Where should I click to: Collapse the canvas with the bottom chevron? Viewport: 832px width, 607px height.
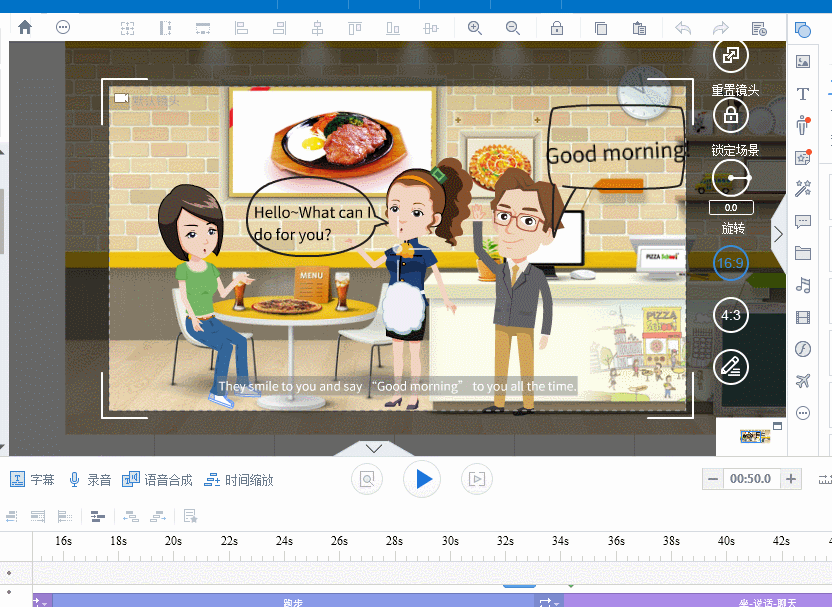point(374,449)
